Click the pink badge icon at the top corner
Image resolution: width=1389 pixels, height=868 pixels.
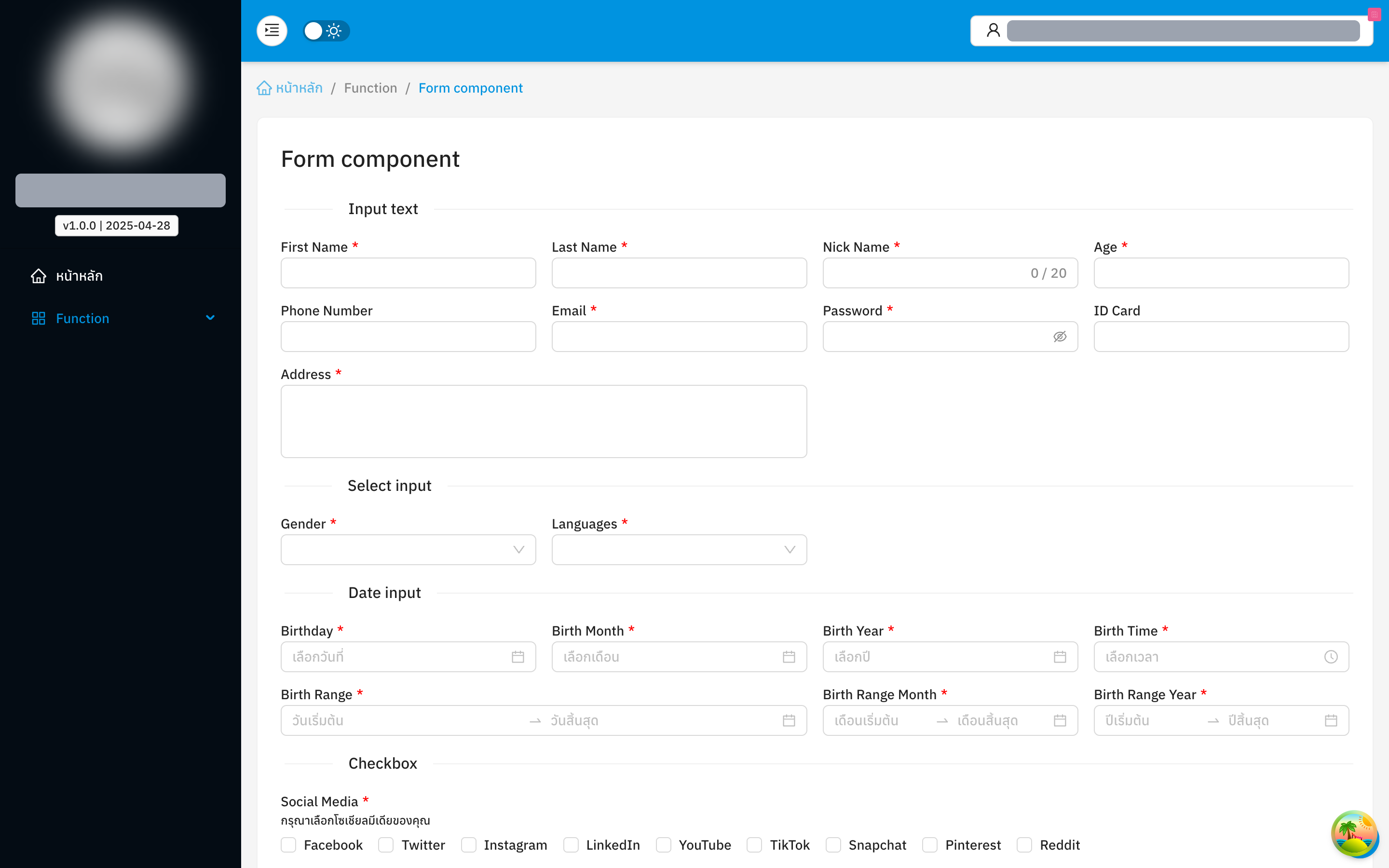point(1375,14)
